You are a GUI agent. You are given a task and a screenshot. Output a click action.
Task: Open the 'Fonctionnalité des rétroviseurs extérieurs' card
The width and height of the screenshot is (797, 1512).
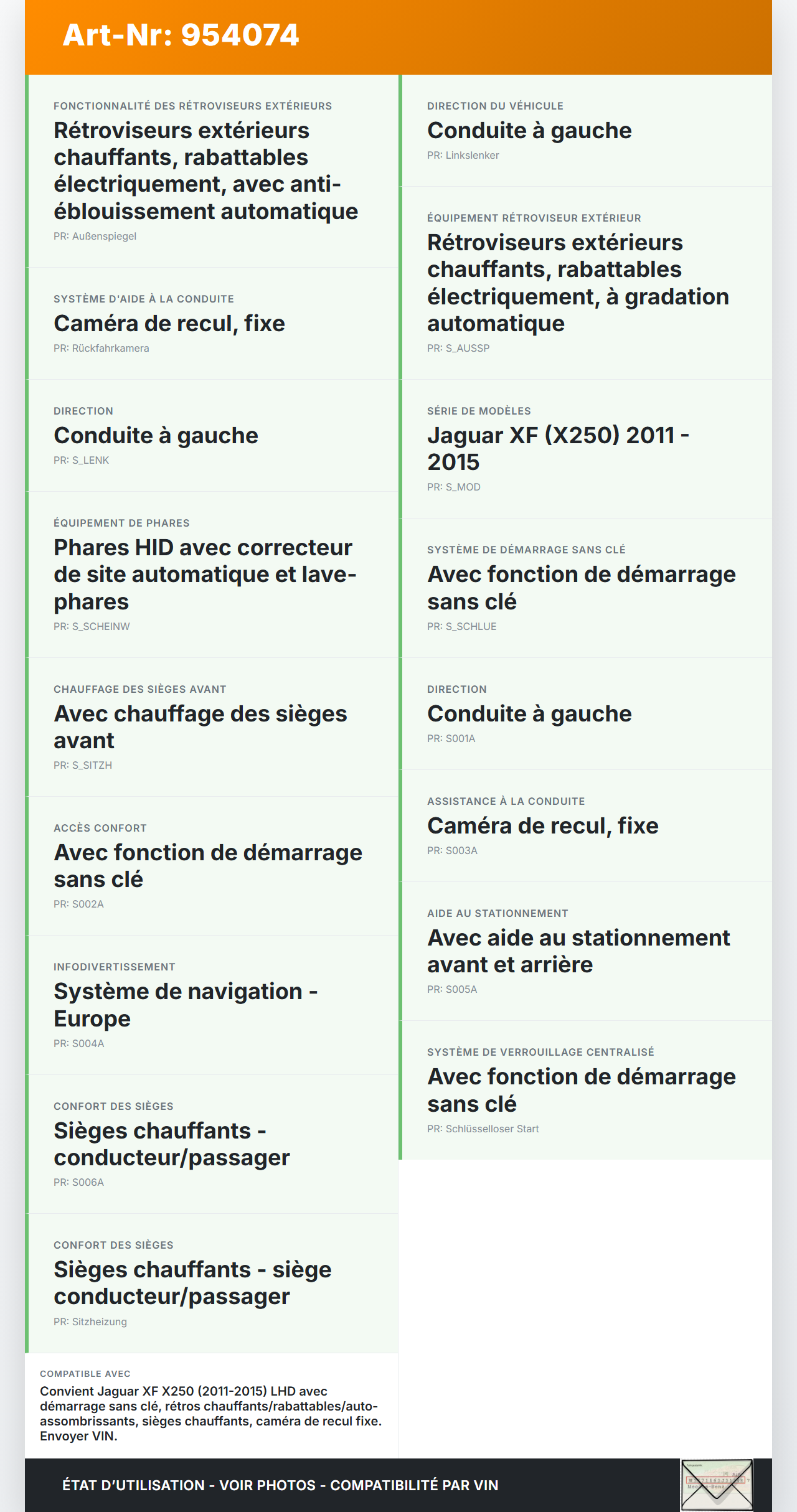(212, 171)
